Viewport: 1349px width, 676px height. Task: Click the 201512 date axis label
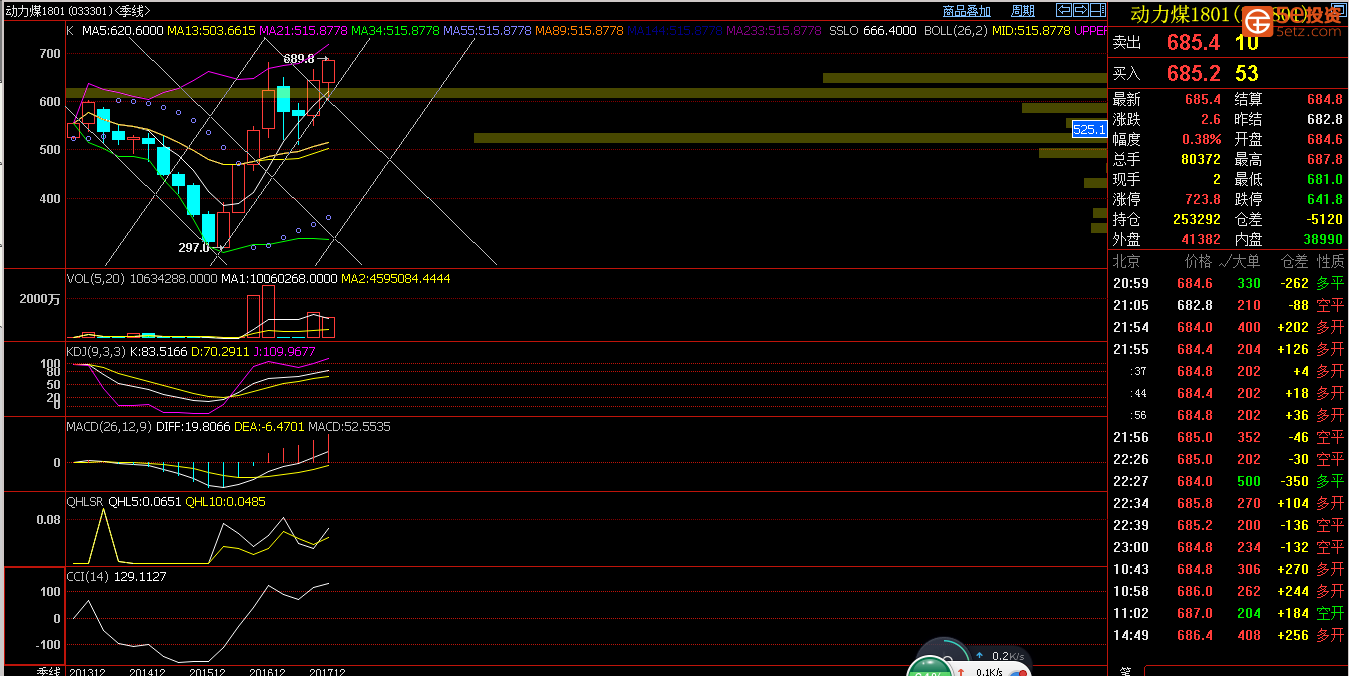[207, 672]
